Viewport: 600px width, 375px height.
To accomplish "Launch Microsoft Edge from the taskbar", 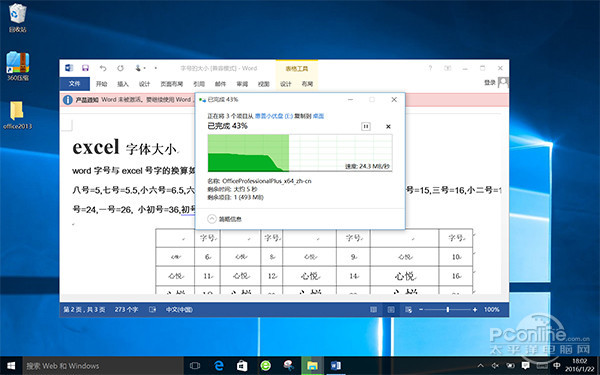I will [218, 365].
